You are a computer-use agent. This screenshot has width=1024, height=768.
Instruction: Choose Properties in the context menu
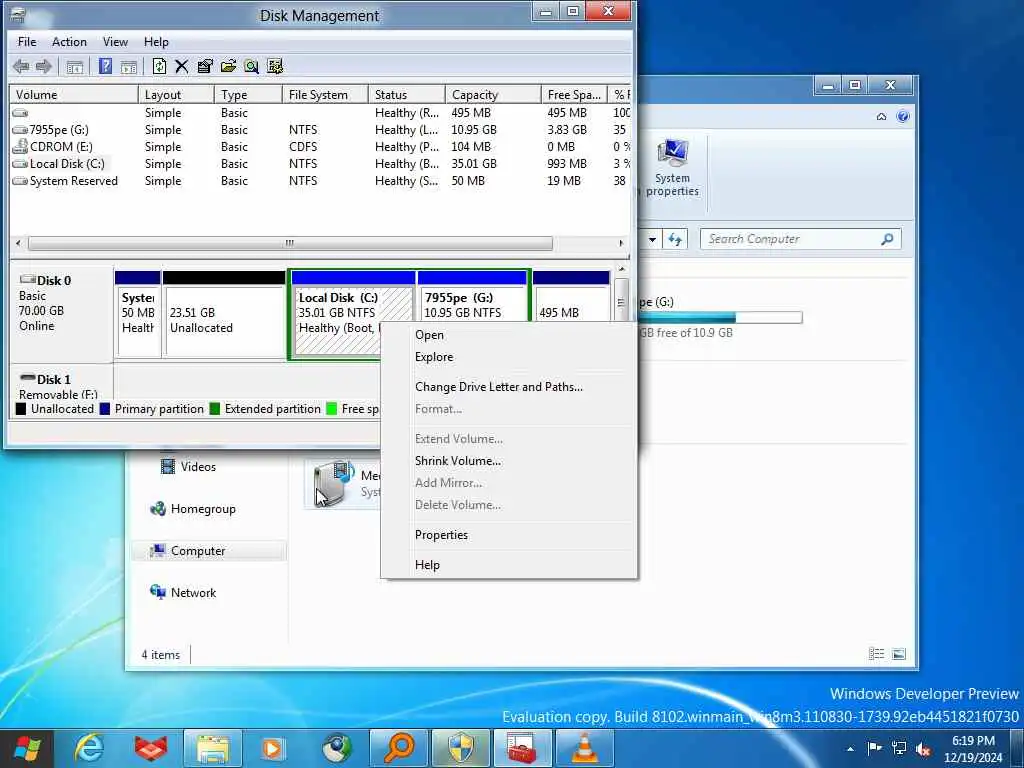(509, 535)
